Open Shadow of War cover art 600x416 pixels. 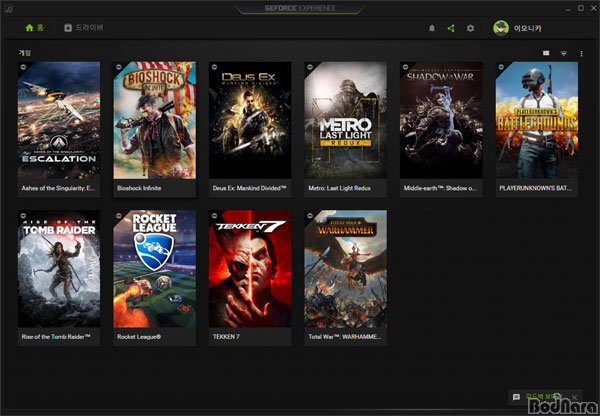[x=441, y=120]
